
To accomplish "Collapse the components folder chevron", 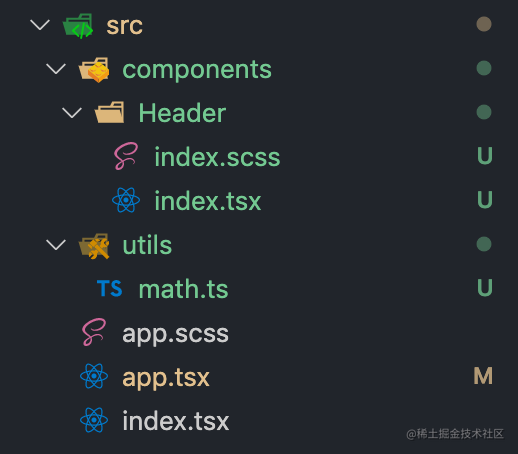I will click(x=56, y=69).
